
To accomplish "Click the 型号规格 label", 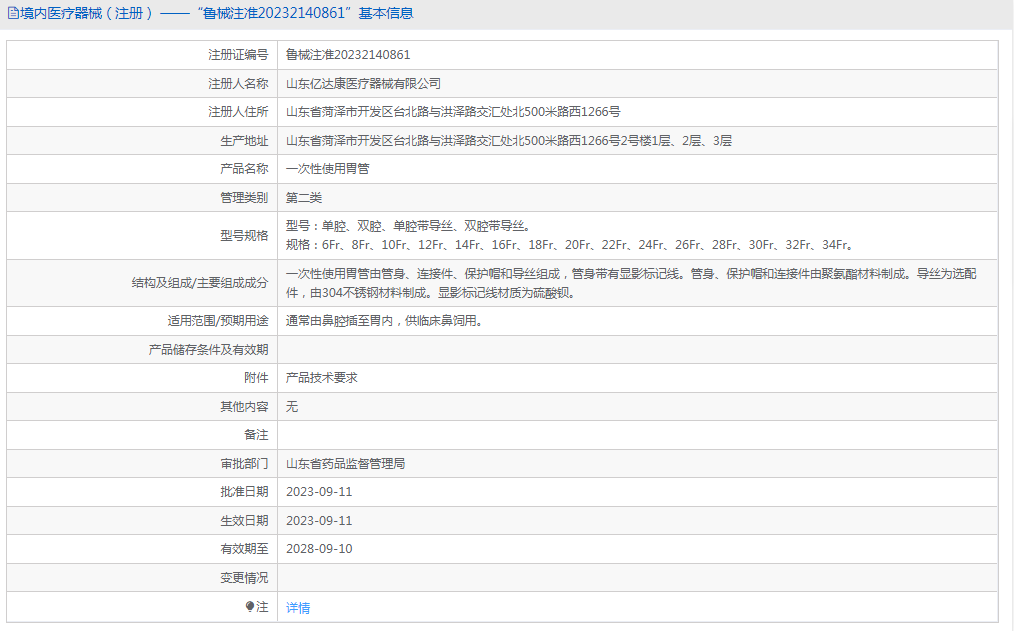I will (244, 235).
